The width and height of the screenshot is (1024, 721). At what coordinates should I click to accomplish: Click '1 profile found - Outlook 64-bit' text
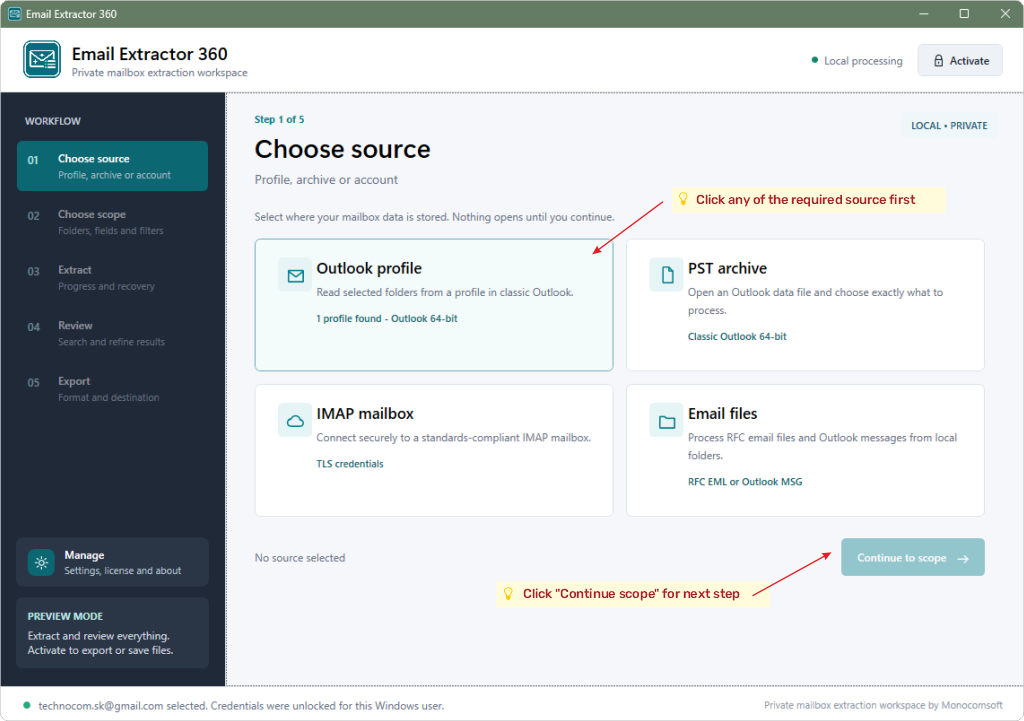tap(387, 319)
